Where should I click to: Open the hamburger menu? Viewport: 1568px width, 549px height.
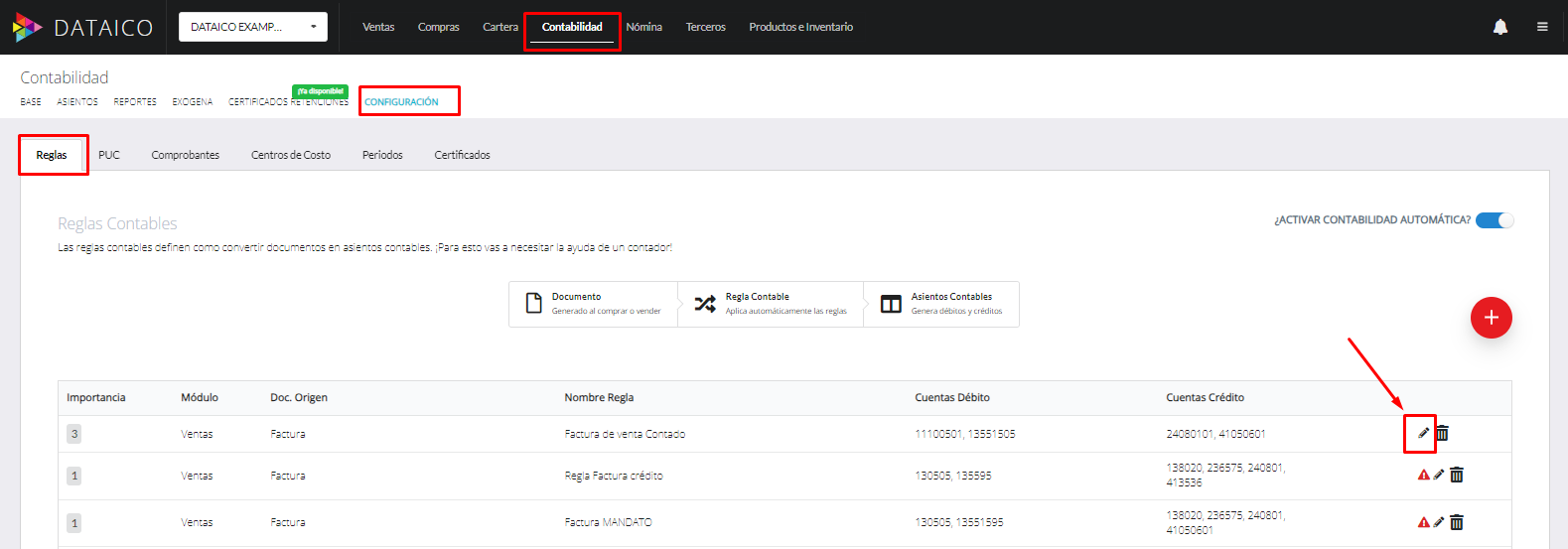[1542, 27]
